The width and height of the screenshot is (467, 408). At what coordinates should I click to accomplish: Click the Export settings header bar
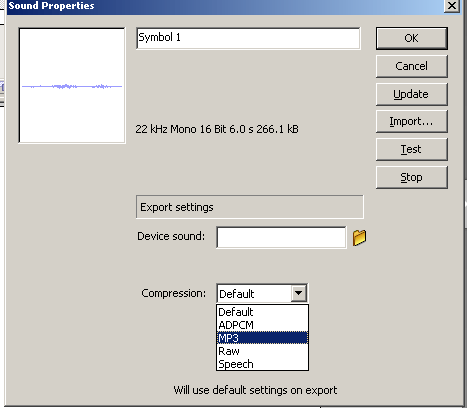(x=250, y=207)
